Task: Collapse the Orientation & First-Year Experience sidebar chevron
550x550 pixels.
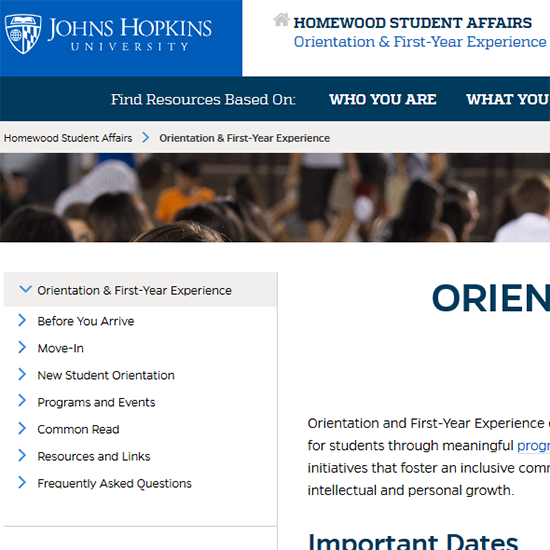Action: [x=25, y=289]
